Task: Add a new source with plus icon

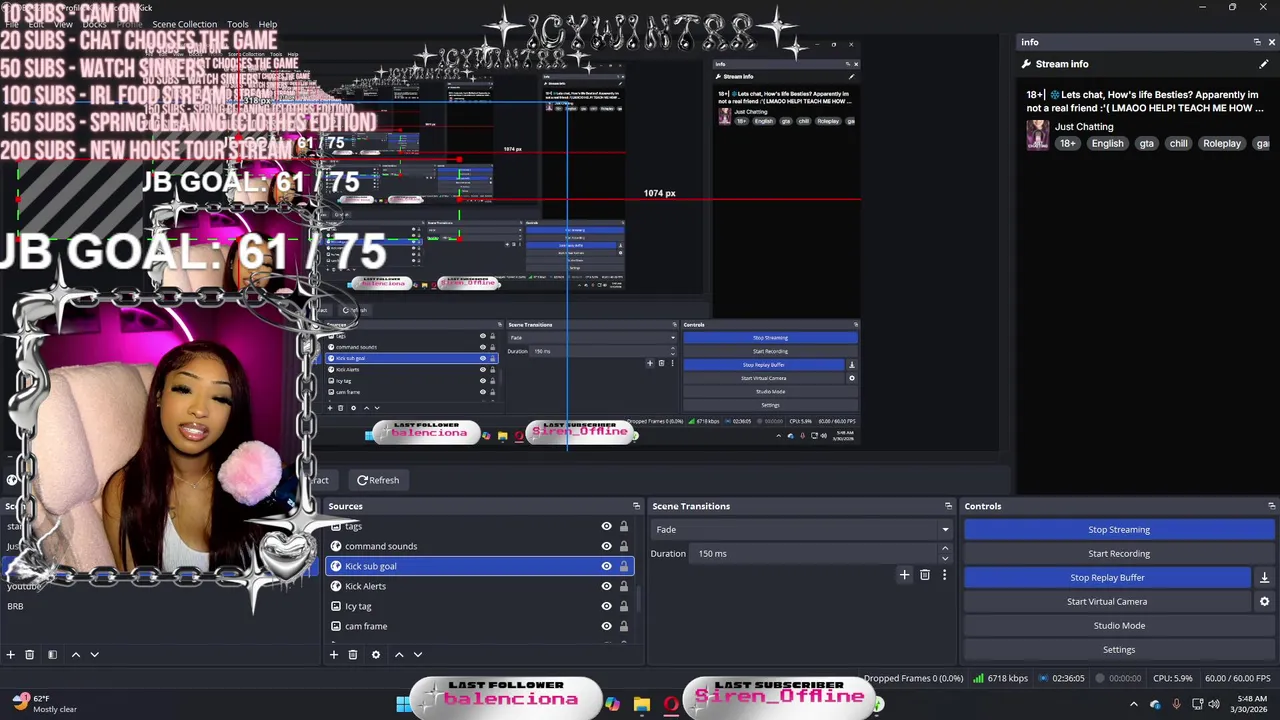Action: (334, 655)
